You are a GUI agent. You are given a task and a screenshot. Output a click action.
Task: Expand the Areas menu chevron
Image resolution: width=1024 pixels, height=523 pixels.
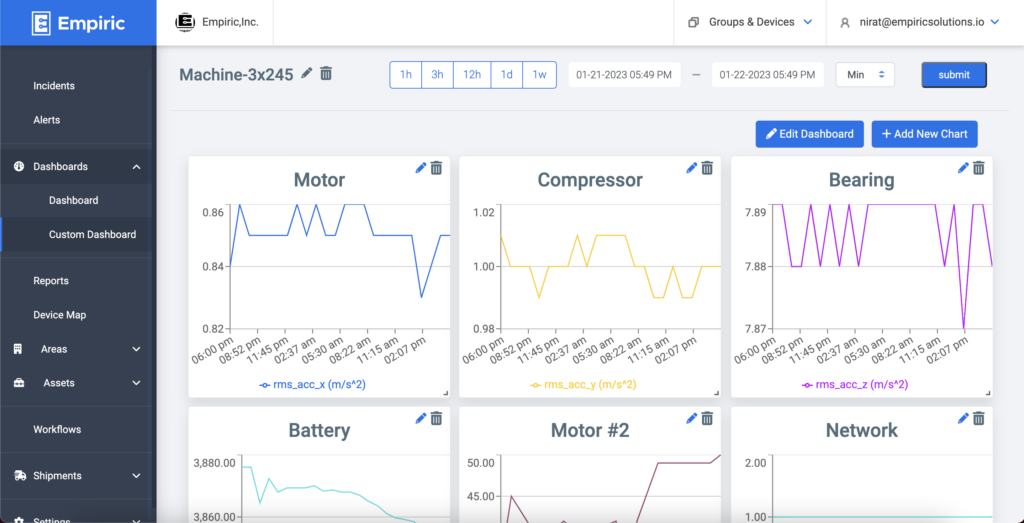(x=136, y=349)
